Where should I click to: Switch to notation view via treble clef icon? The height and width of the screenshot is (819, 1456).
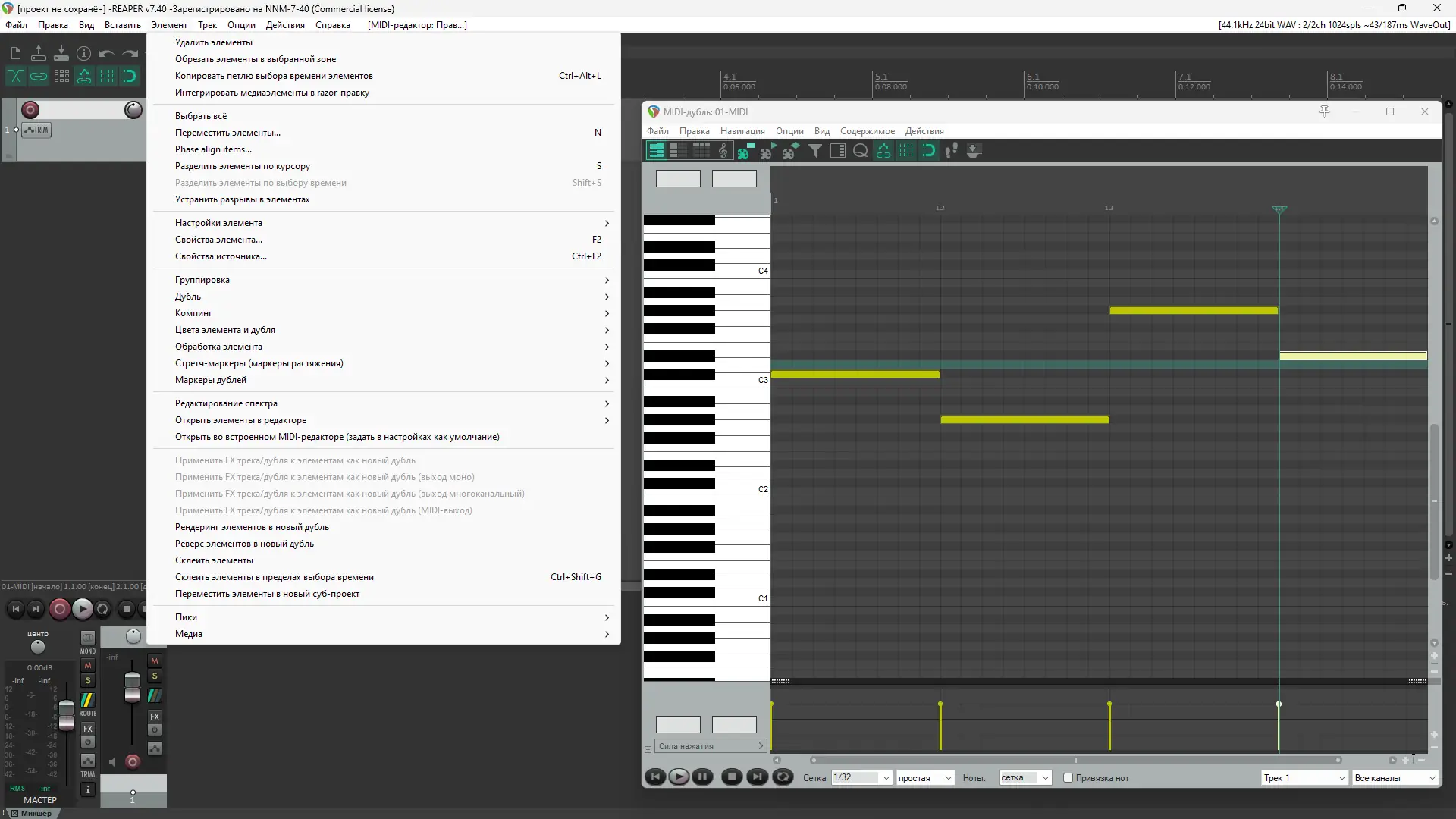723,151
